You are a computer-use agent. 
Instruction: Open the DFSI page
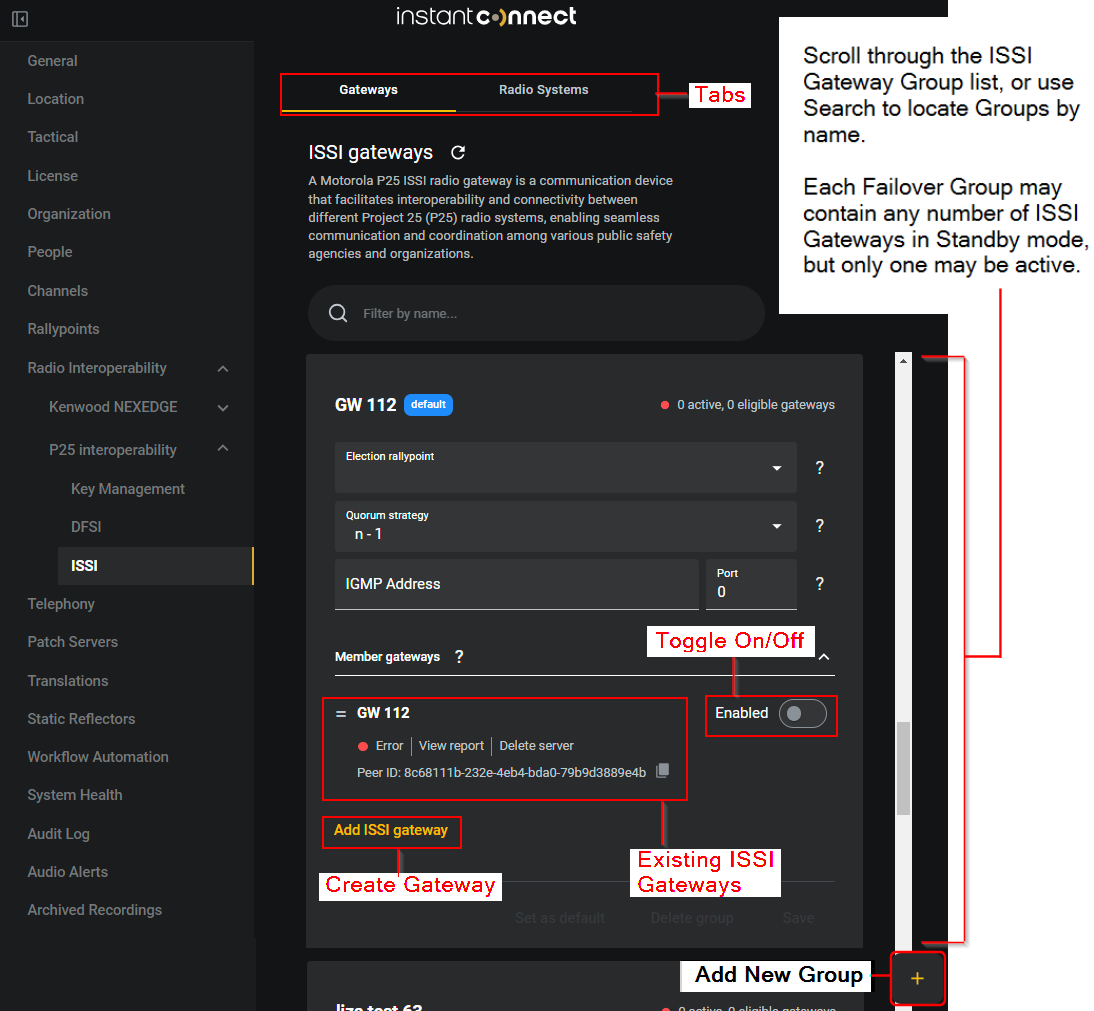(86, 527)
